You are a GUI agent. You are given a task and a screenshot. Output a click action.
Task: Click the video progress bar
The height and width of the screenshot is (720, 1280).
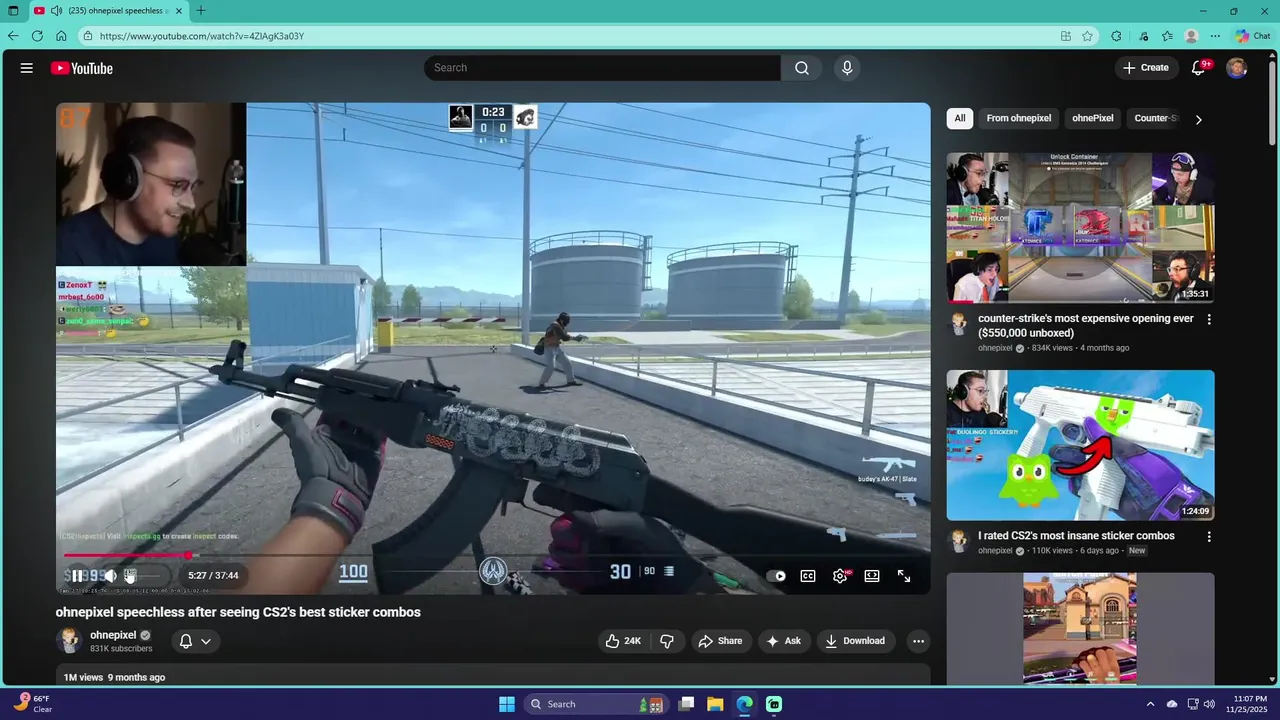tap(493, 555)
